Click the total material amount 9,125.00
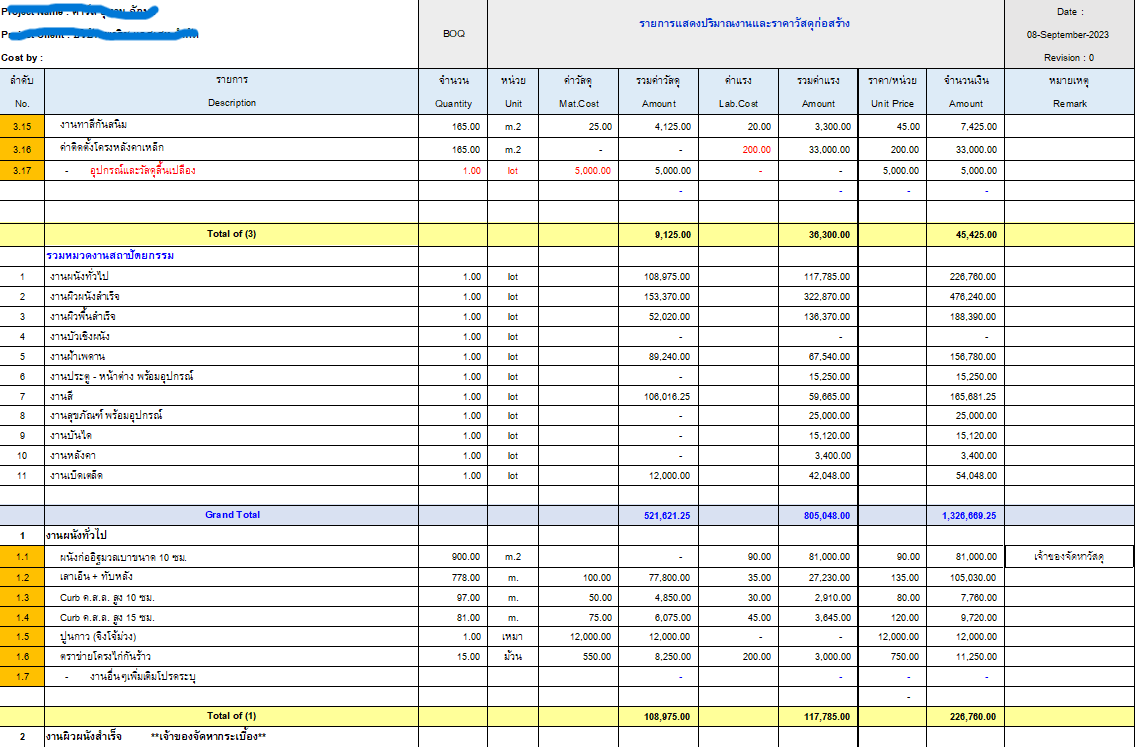This screenshot has height=747, width=1135. pyautogui.click(x=673, y=235)
